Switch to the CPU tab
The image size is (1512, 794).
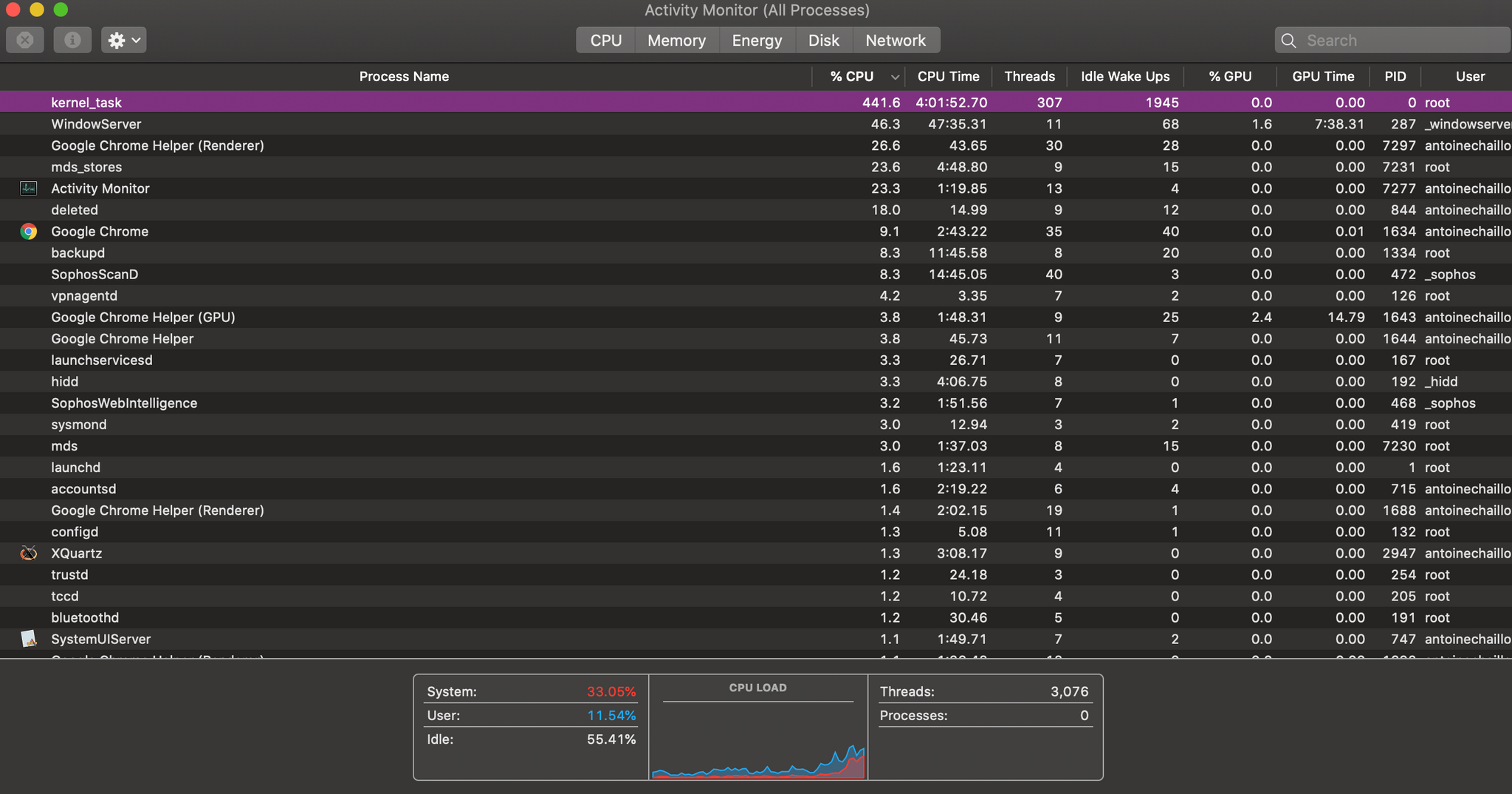click(605, 40)
